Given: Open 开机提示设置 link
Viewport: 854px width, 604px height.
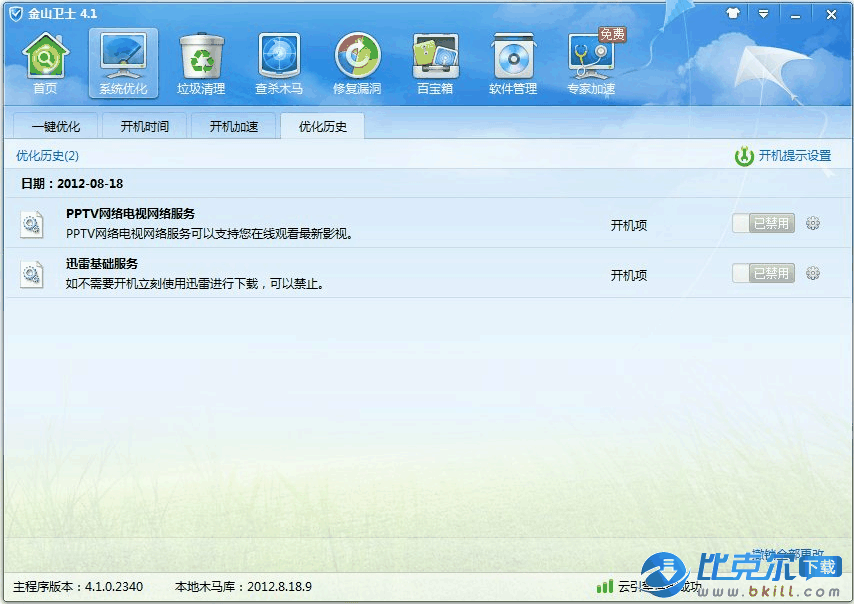Looking at the screenshot, I should click(795, 156).
